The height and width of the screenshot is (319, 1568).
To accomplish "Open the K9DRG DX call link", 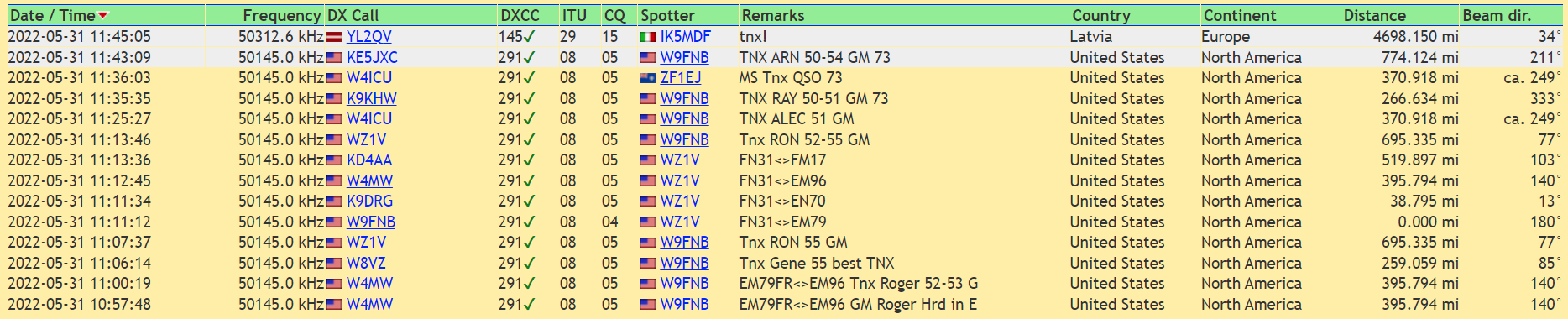I will [369, 201].
